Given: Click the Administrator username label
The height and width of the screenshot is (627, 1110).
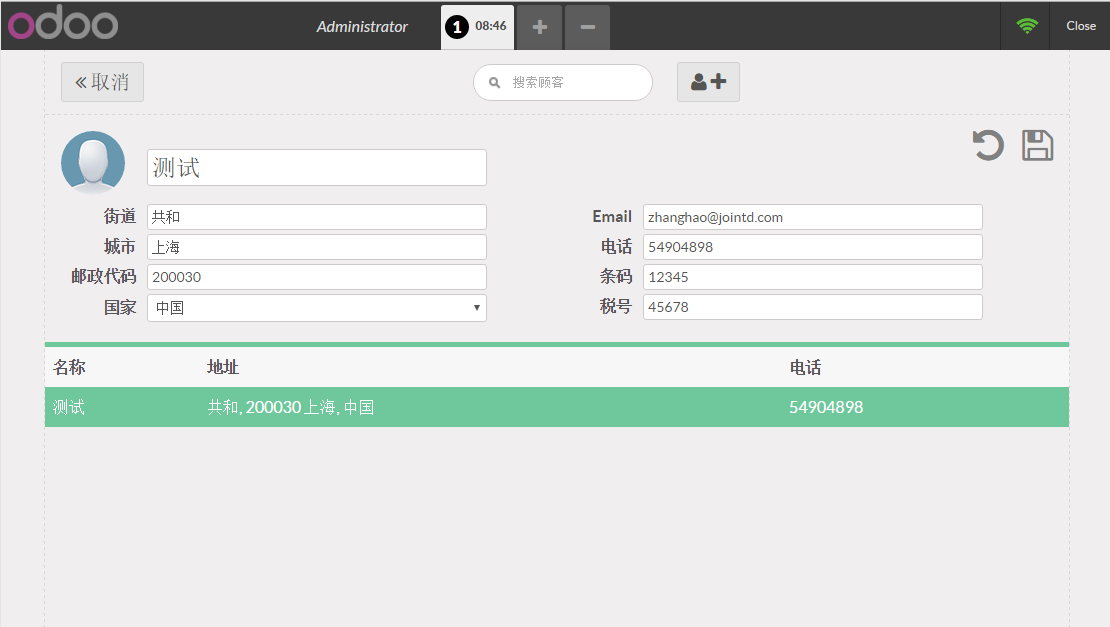Looking at the screenshot, I should pos(362,27).
